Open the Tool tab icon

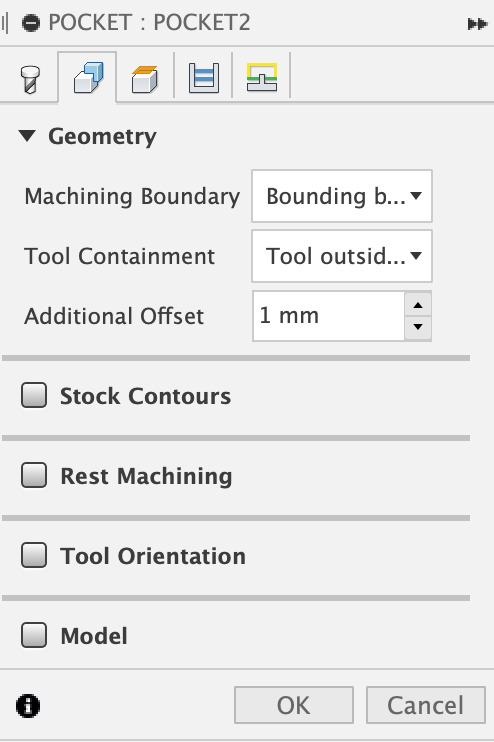click(x=30, y=79)
